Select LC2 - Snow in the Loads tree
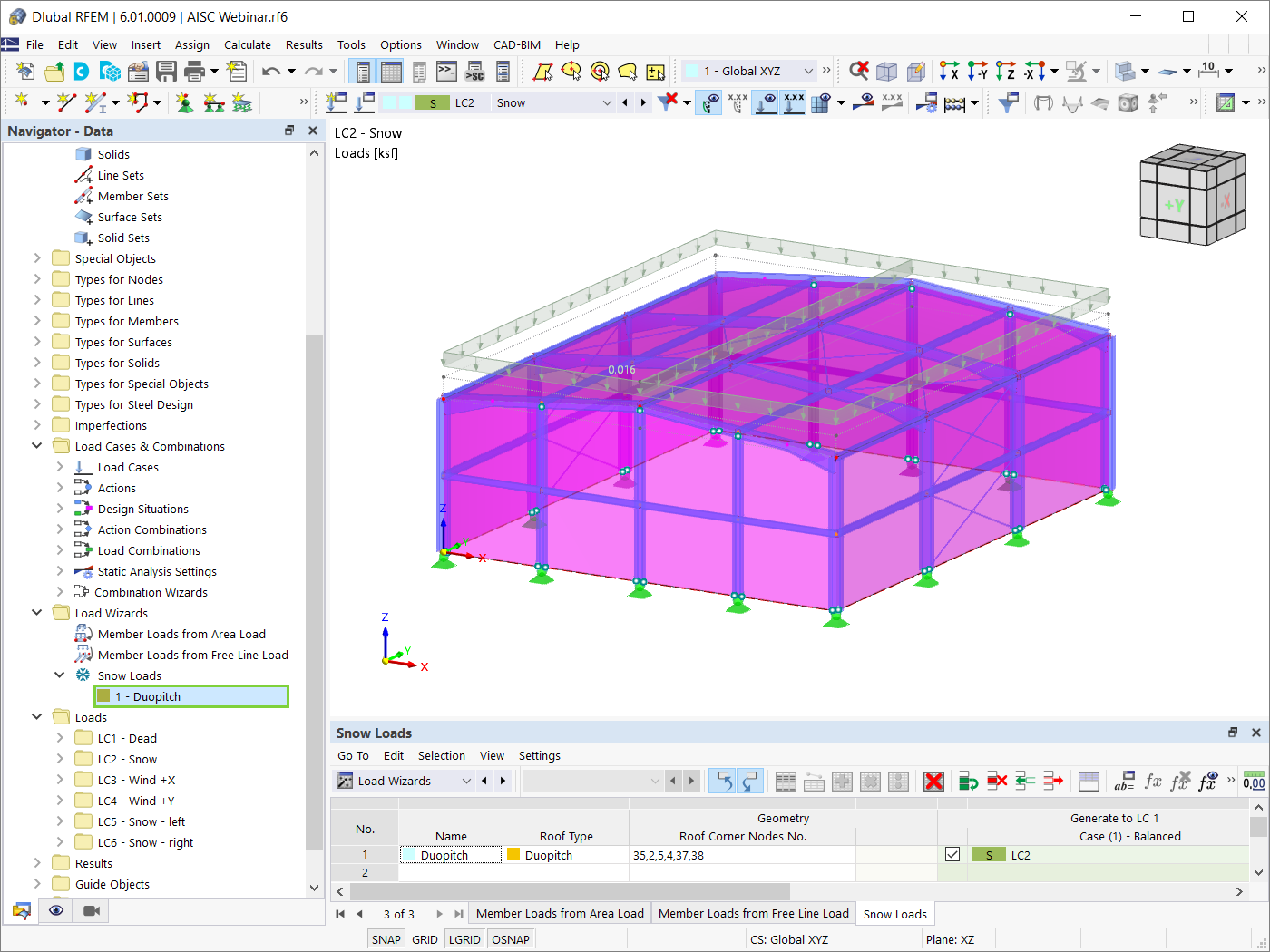Screen dimensions: 1270x952 [127, 759]
